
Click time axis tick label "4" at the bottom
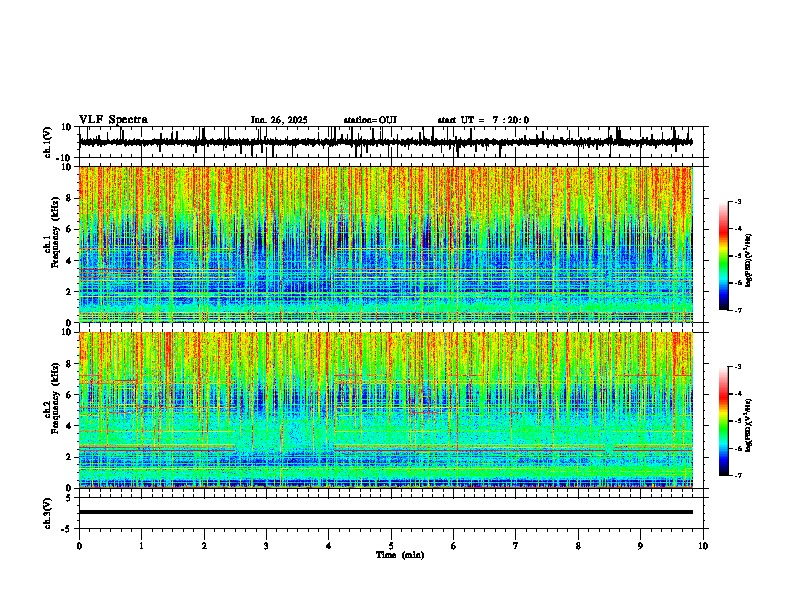(329, 546)
